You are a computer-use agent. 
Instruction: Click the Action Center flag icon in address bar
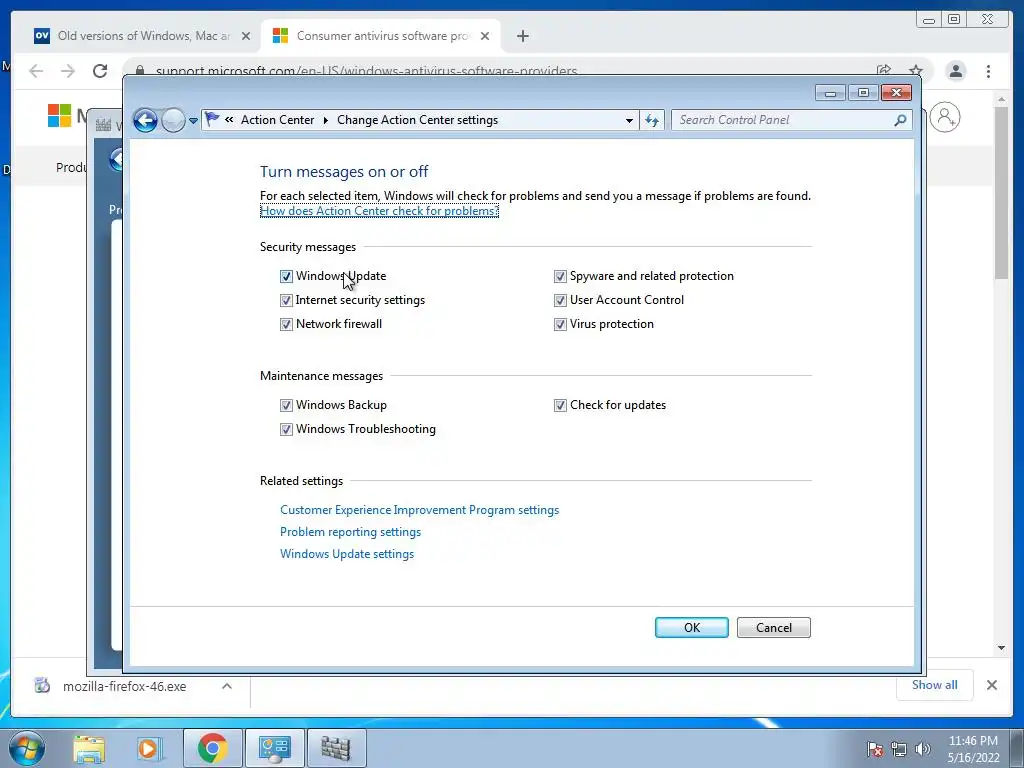coord(212,119)
